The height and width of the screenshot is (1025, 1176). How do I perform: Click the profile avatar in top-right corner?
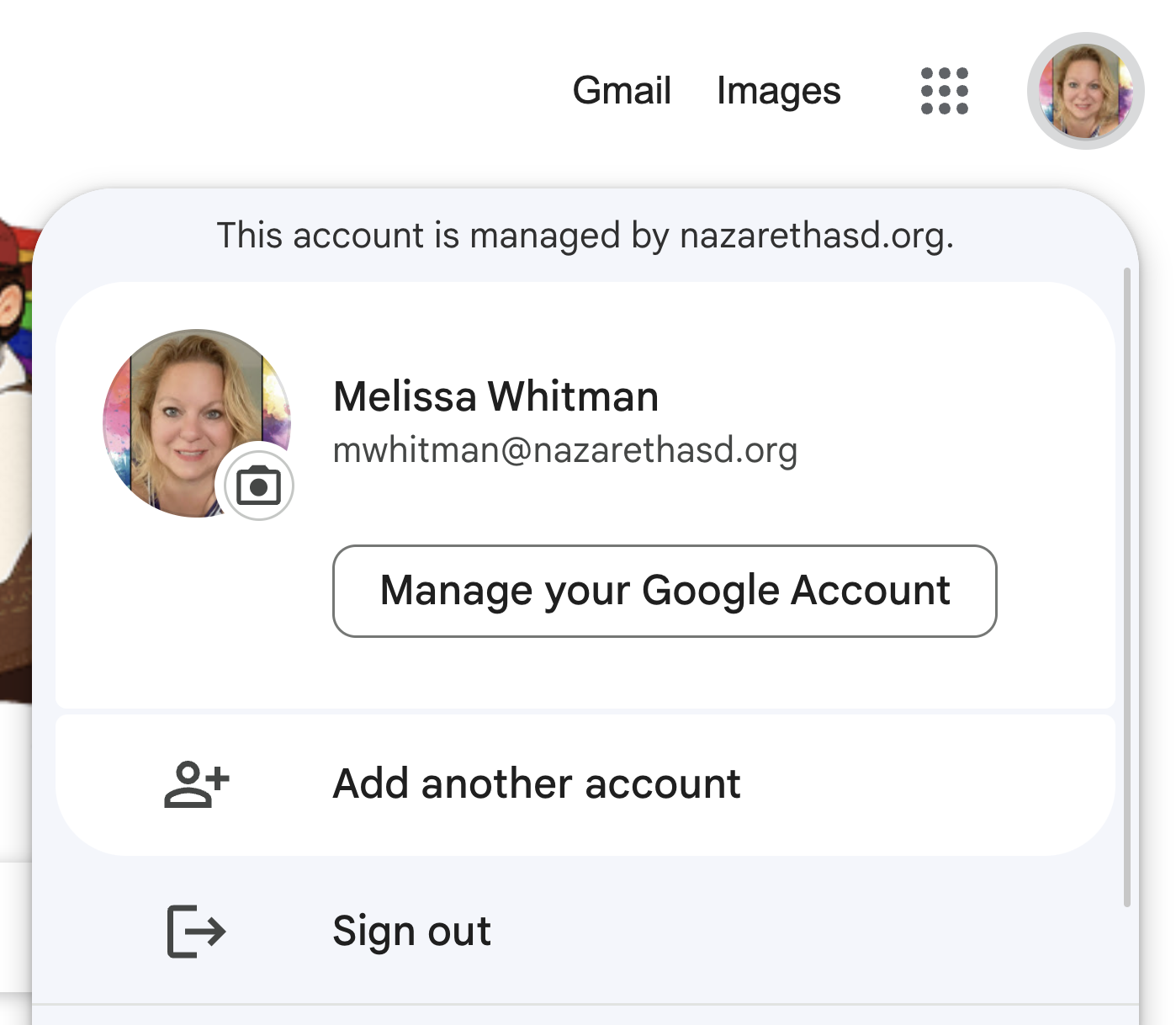[1085, 91]
